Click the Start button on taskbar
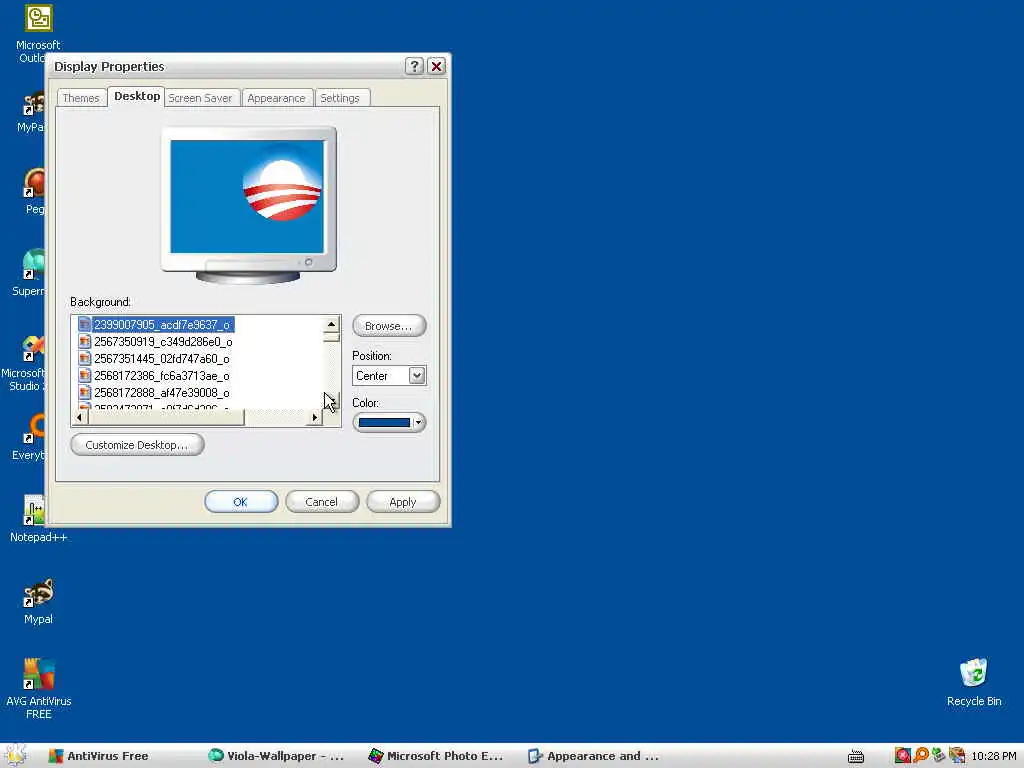Viewport: 1024px width, 768px height. coord(15,756)
